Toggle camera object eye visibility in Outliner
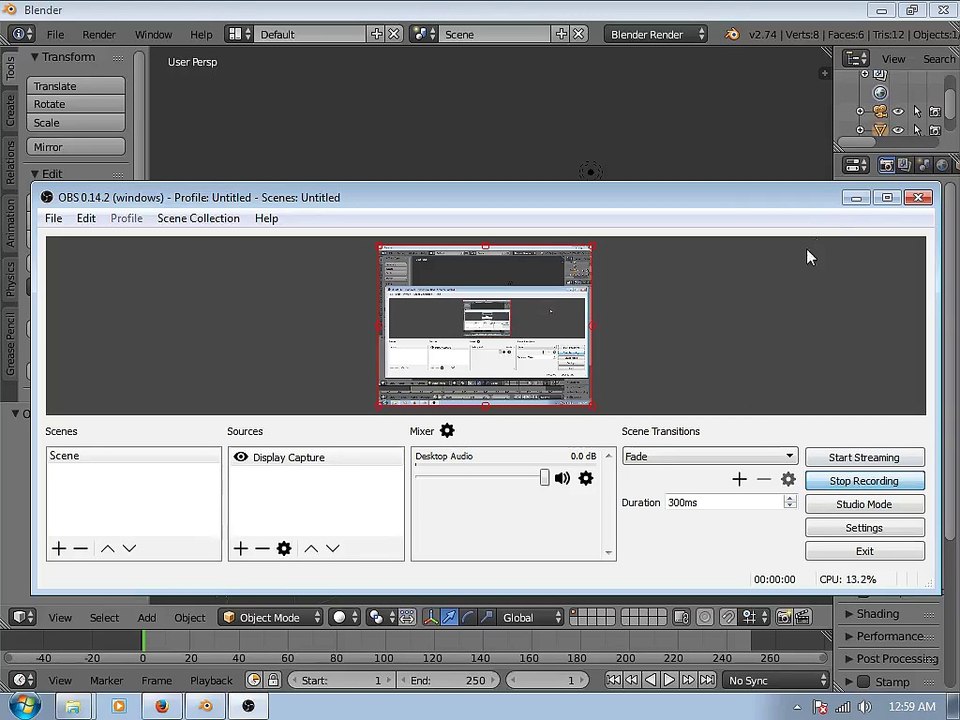 pos(898,112)
